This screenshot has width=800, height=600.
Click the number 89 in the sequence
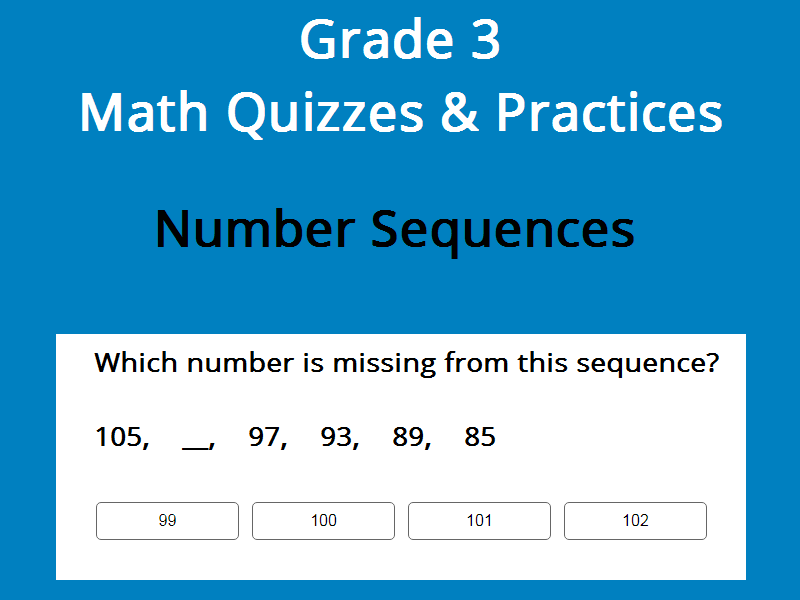point(410,437)
